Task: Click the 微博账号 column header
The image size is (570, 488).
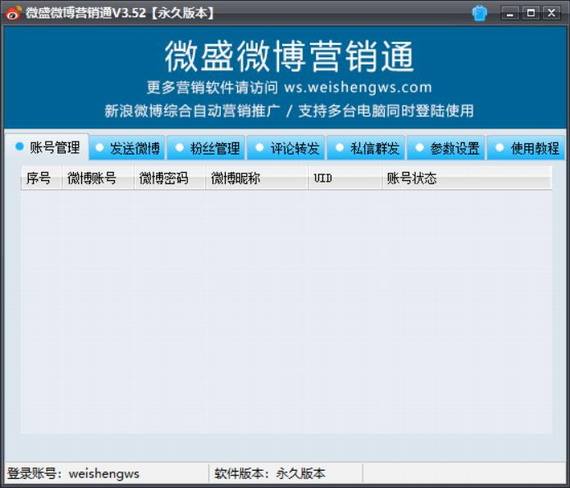Action: [x=98, y=178]
